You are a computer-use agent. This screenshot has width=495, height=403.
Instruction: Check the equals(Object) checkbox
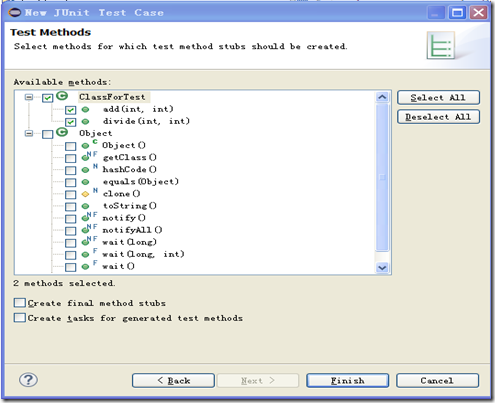(x=70, y=182)
